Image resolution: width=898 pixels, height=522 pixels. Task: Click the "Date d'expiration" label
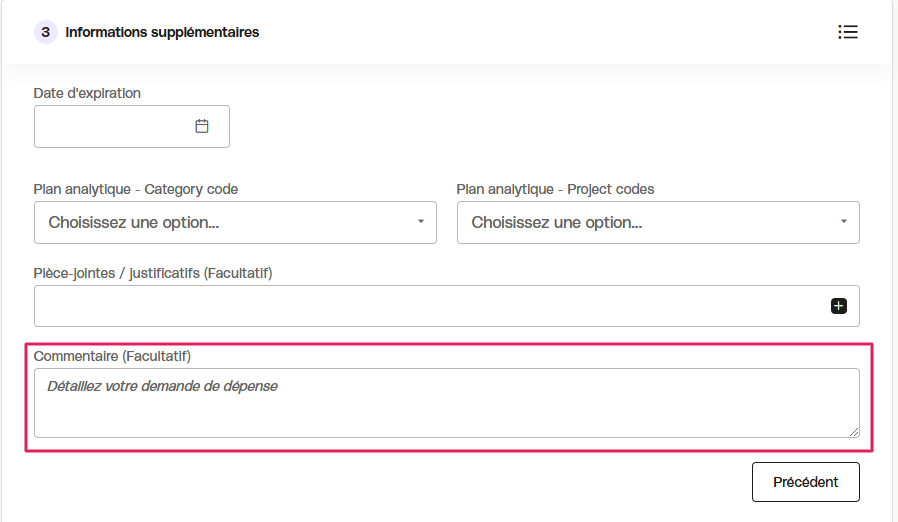tap(87, 93)
